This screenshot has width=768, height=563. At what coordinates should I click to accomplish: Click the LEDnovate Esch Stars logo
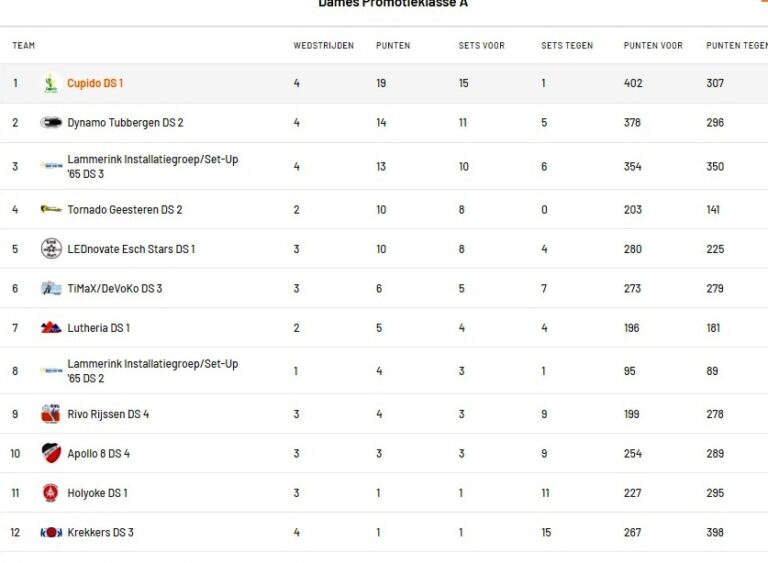point(51,249)
